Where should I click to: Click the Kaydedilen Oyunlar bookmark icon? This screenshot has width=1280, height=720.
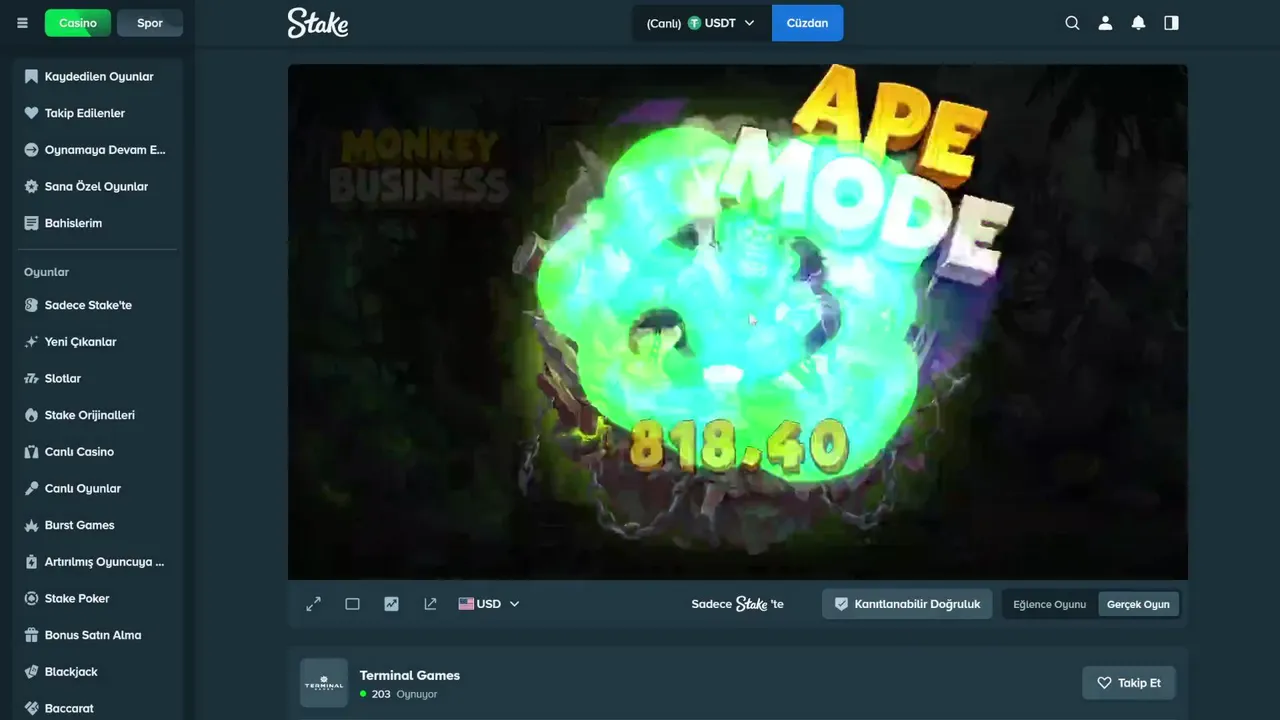(x=31, y=76)
